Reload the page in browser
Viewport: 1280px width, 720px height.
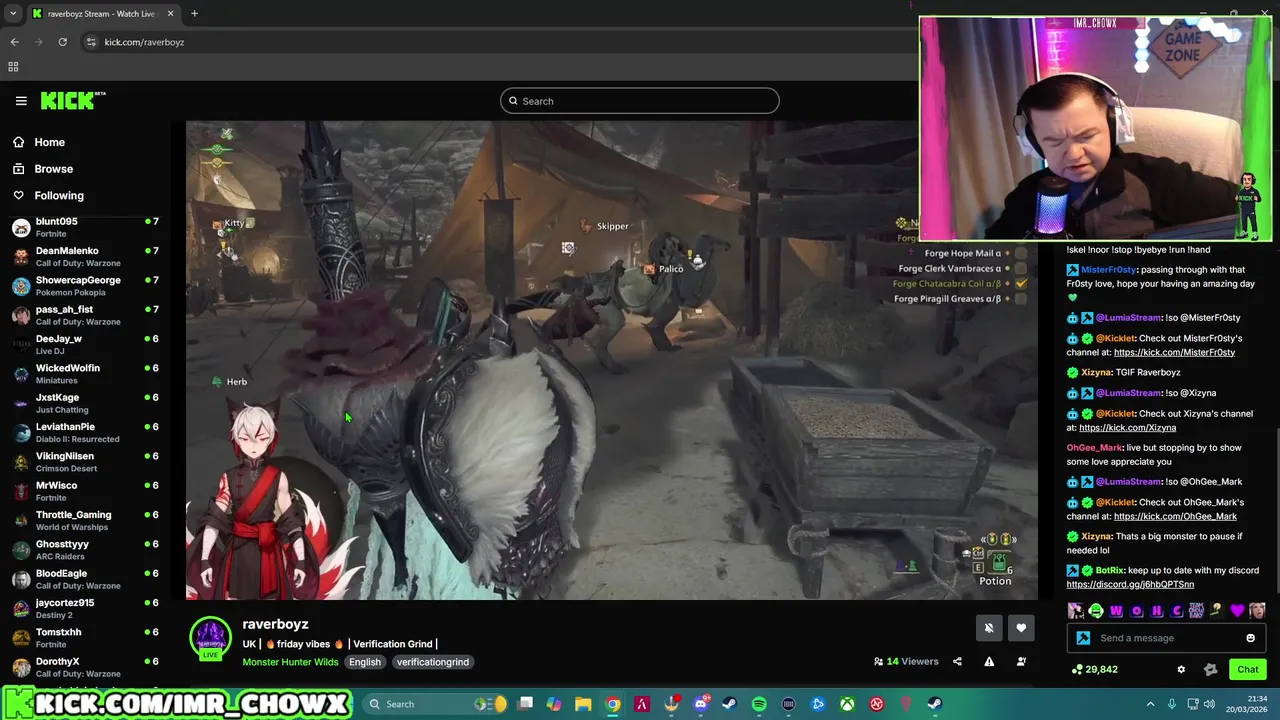(62, 42)
